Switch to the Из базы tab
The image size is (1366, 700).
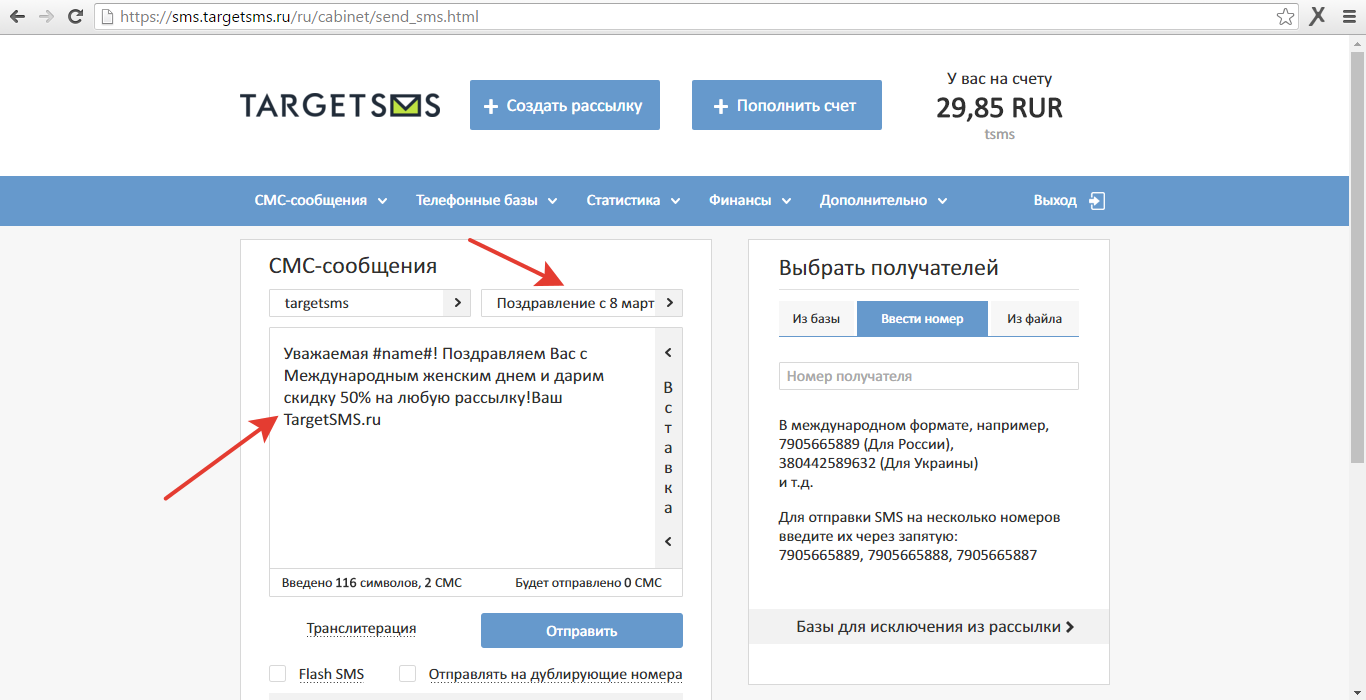(x=817, y=319)
